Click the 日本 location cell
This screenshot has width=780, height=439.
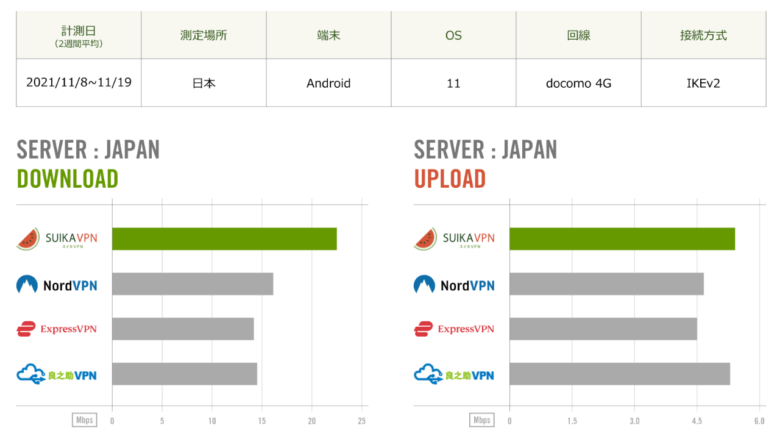(203, 83)
